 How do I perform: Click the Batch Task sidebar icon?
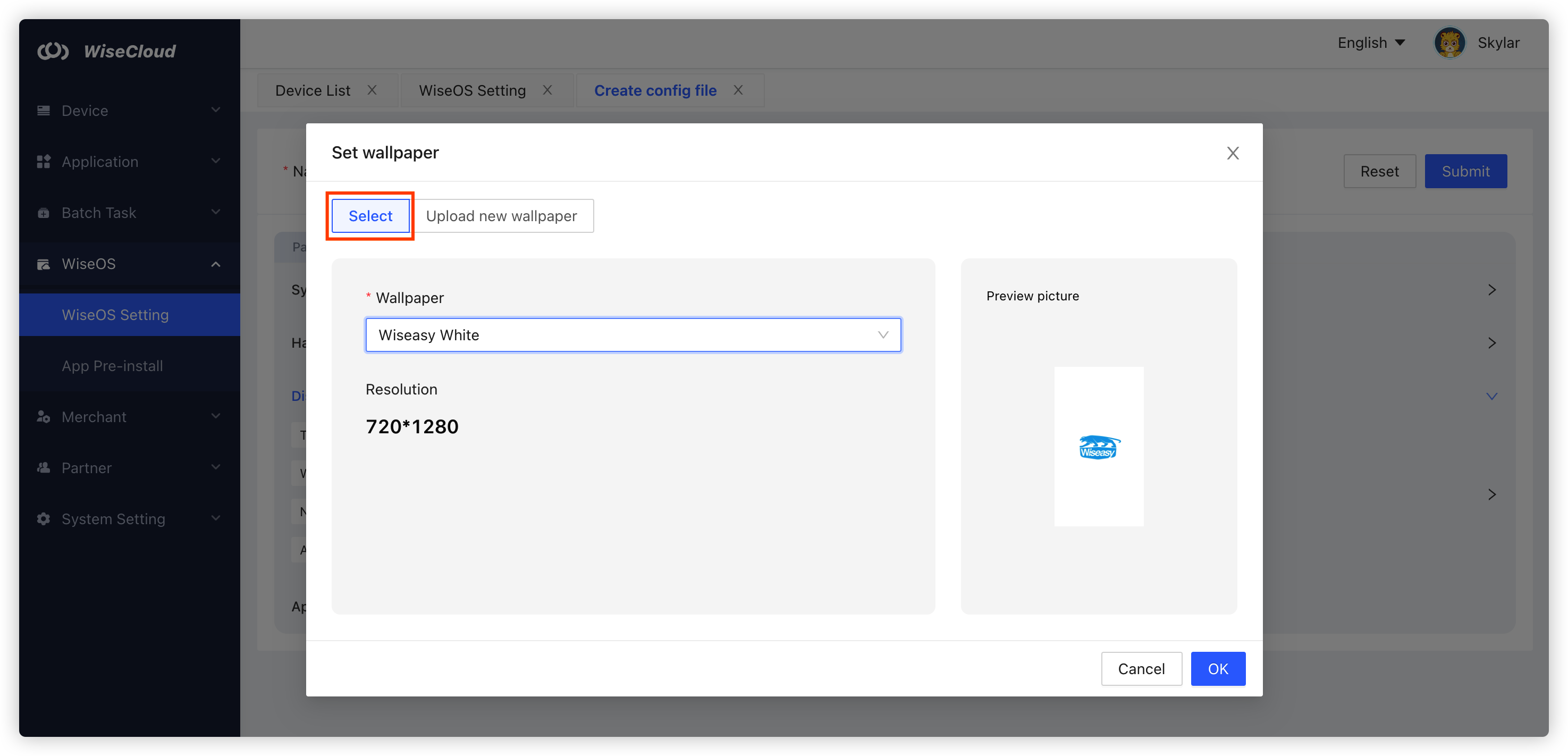point(43,213)
